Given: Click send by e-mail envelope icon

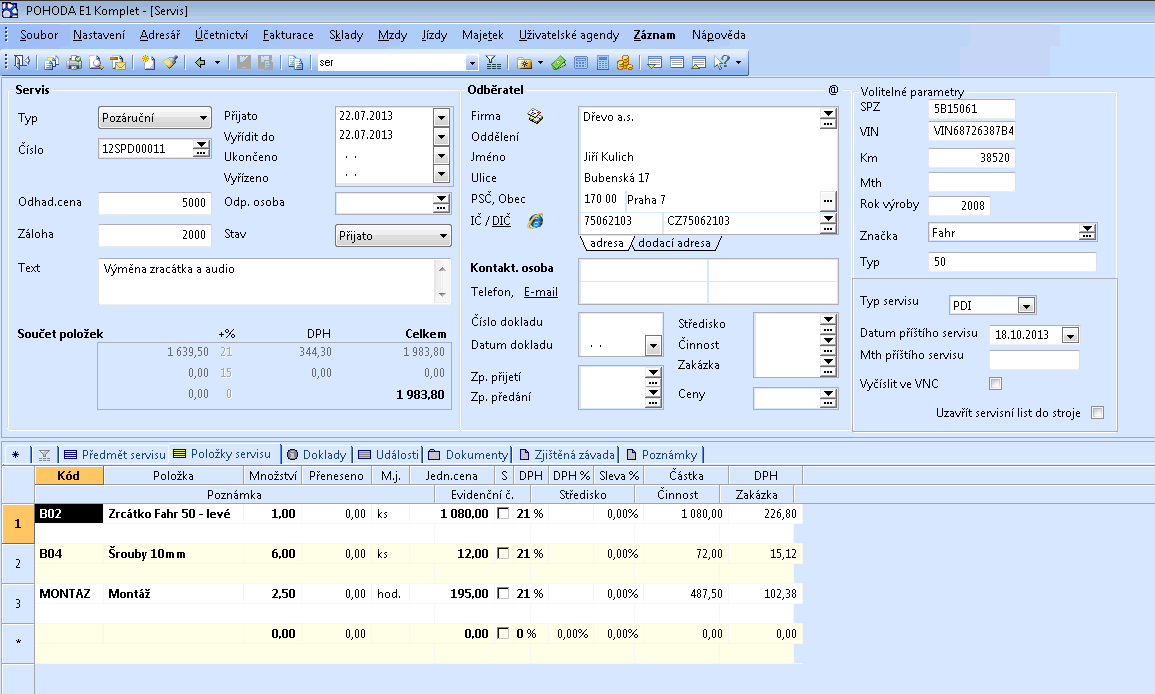Looking at the screenshot, I should (x=118, y=63).
